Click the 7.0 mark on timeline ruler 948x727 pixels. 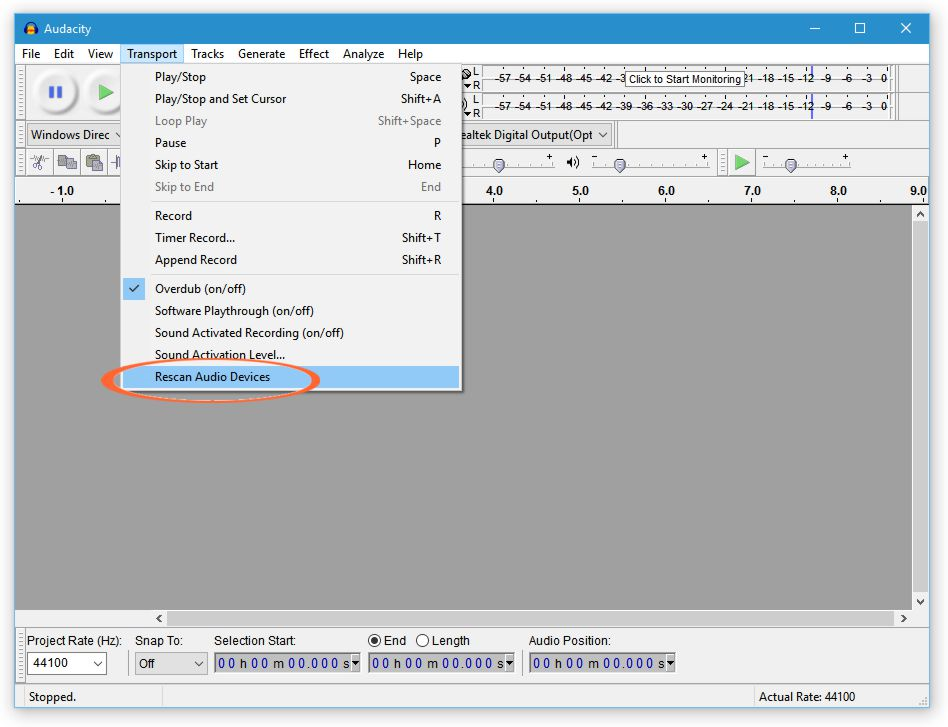pyautogui.click(x=752, y=191)
